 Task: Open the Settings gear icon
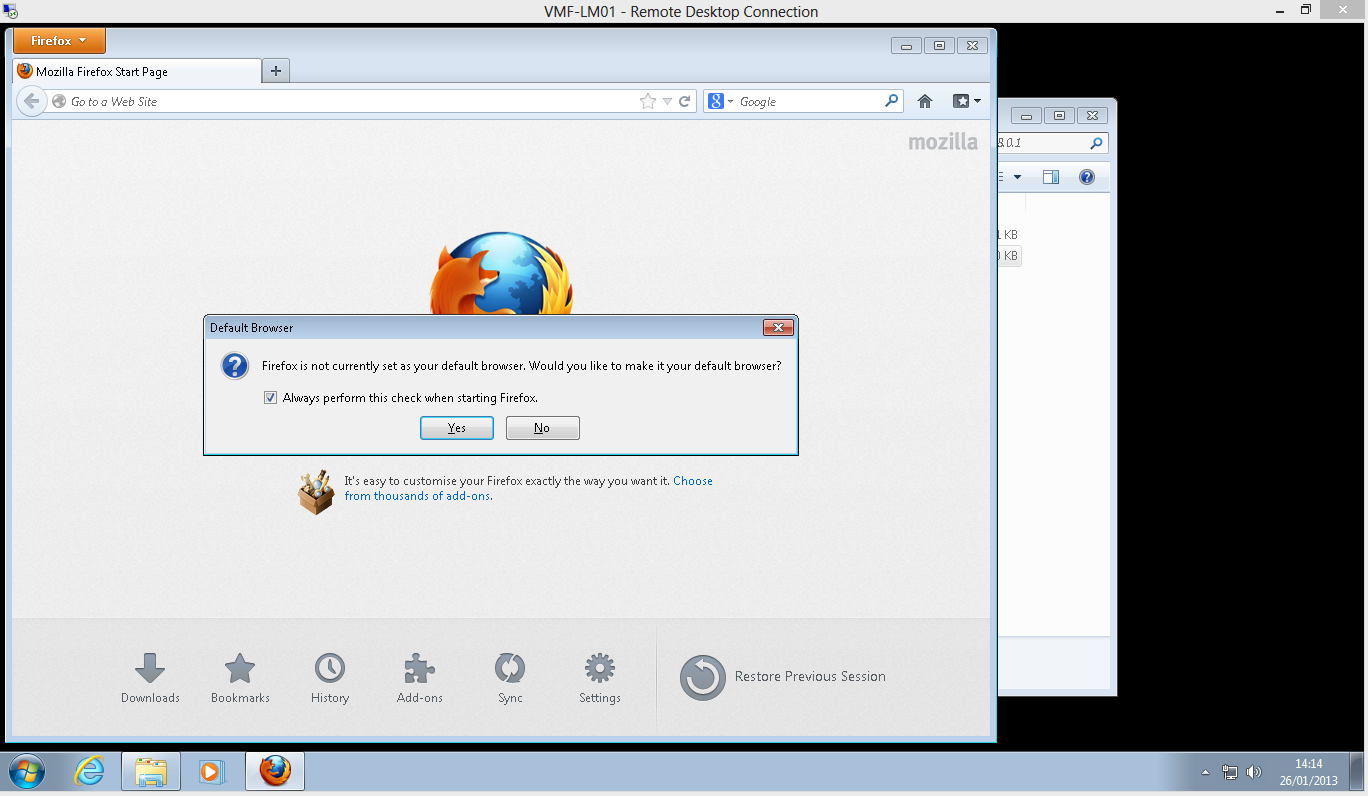coord(600,669)
